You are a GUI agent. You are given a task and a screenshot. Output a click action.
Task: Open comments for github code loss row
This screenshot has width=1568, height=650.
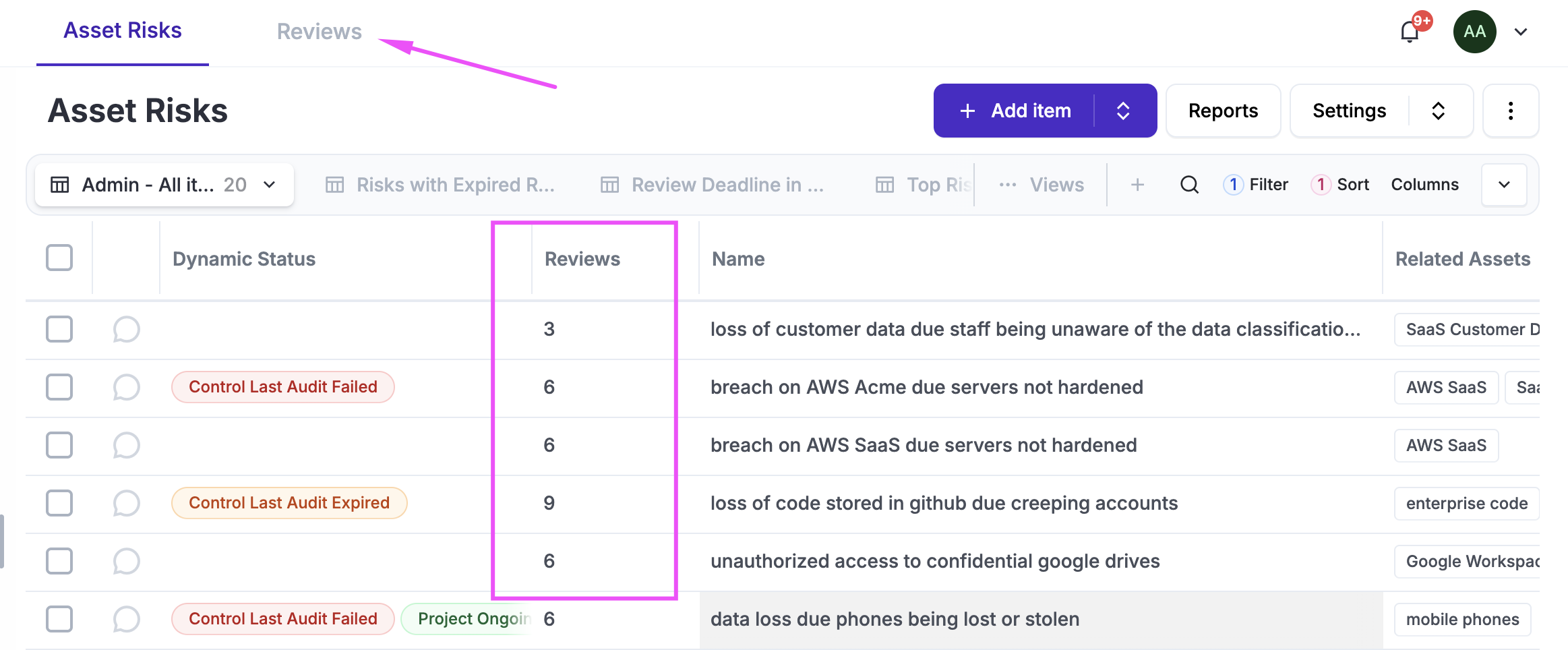tap(126, 503)
